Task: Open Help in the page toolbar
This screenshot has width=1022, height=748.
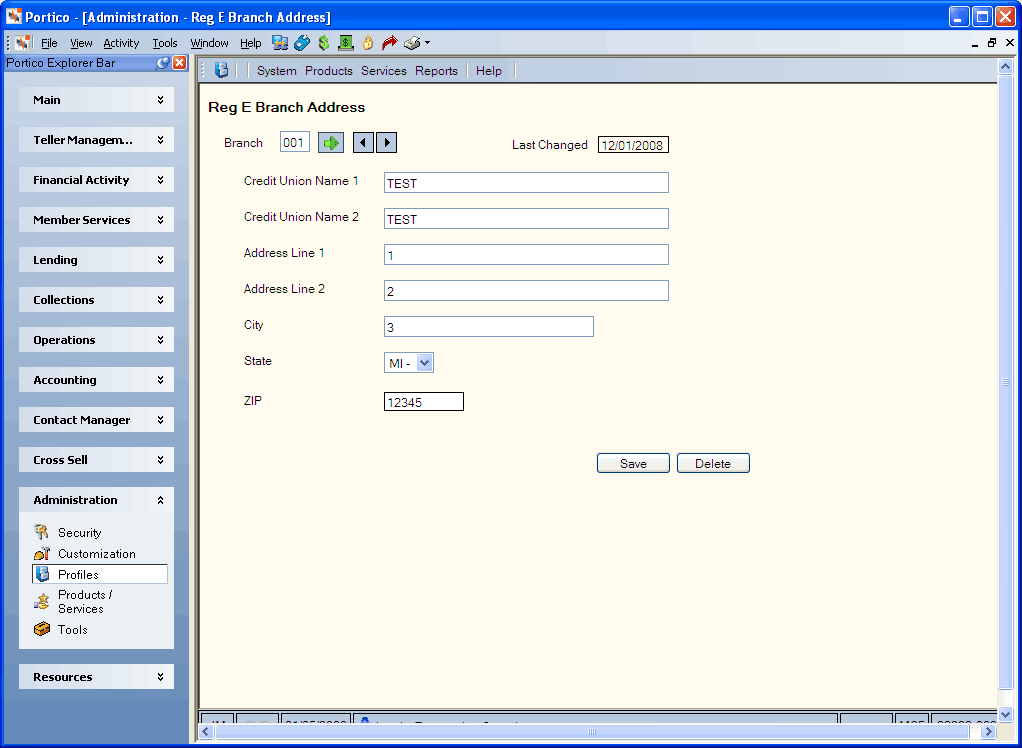Action: pyautogui.click(x=489, y=71)
